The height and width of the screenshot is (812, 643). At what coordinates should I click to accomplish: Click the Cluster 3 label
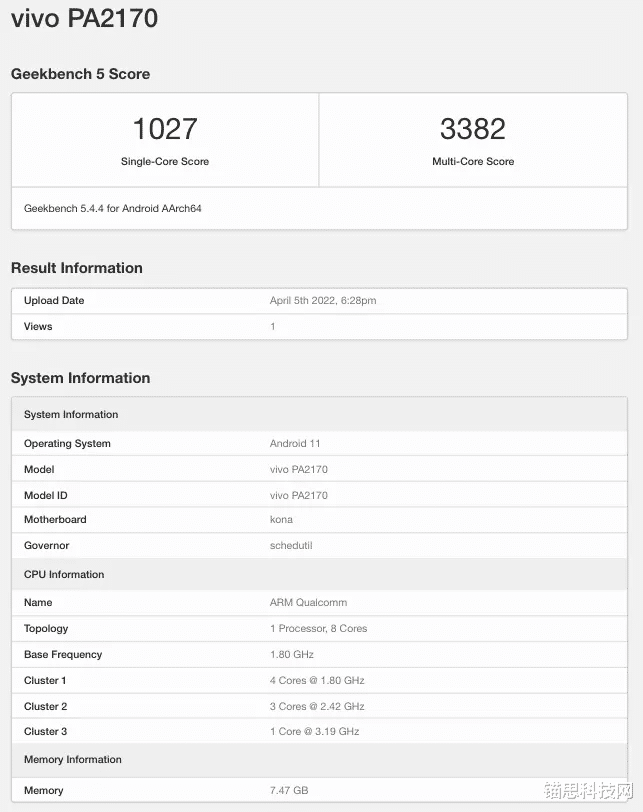coord(45,731)
